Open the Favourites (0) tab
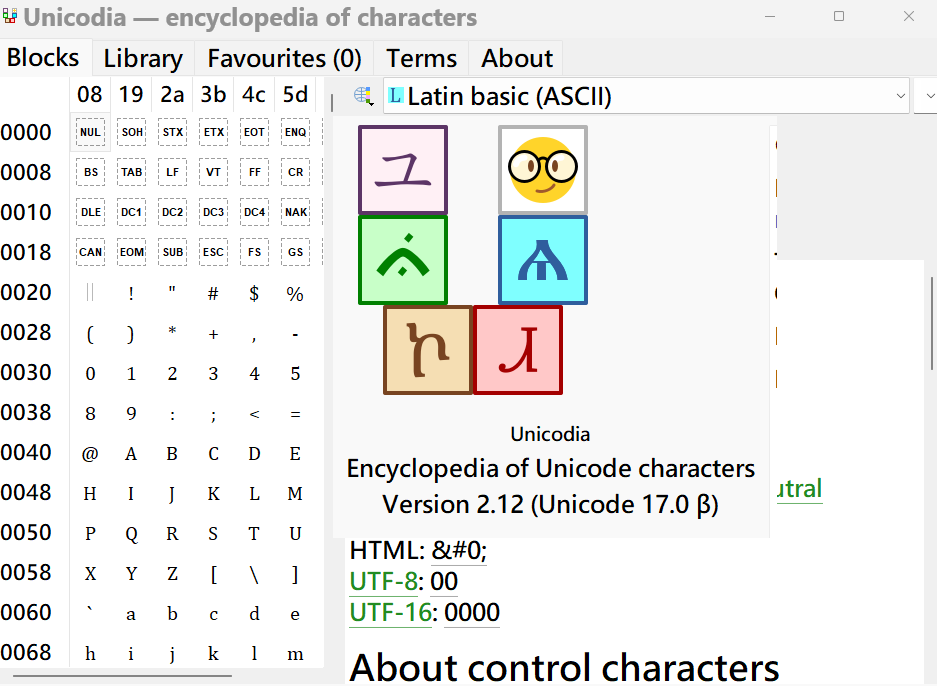The image size is (937, 686). [x=284, y=59]
